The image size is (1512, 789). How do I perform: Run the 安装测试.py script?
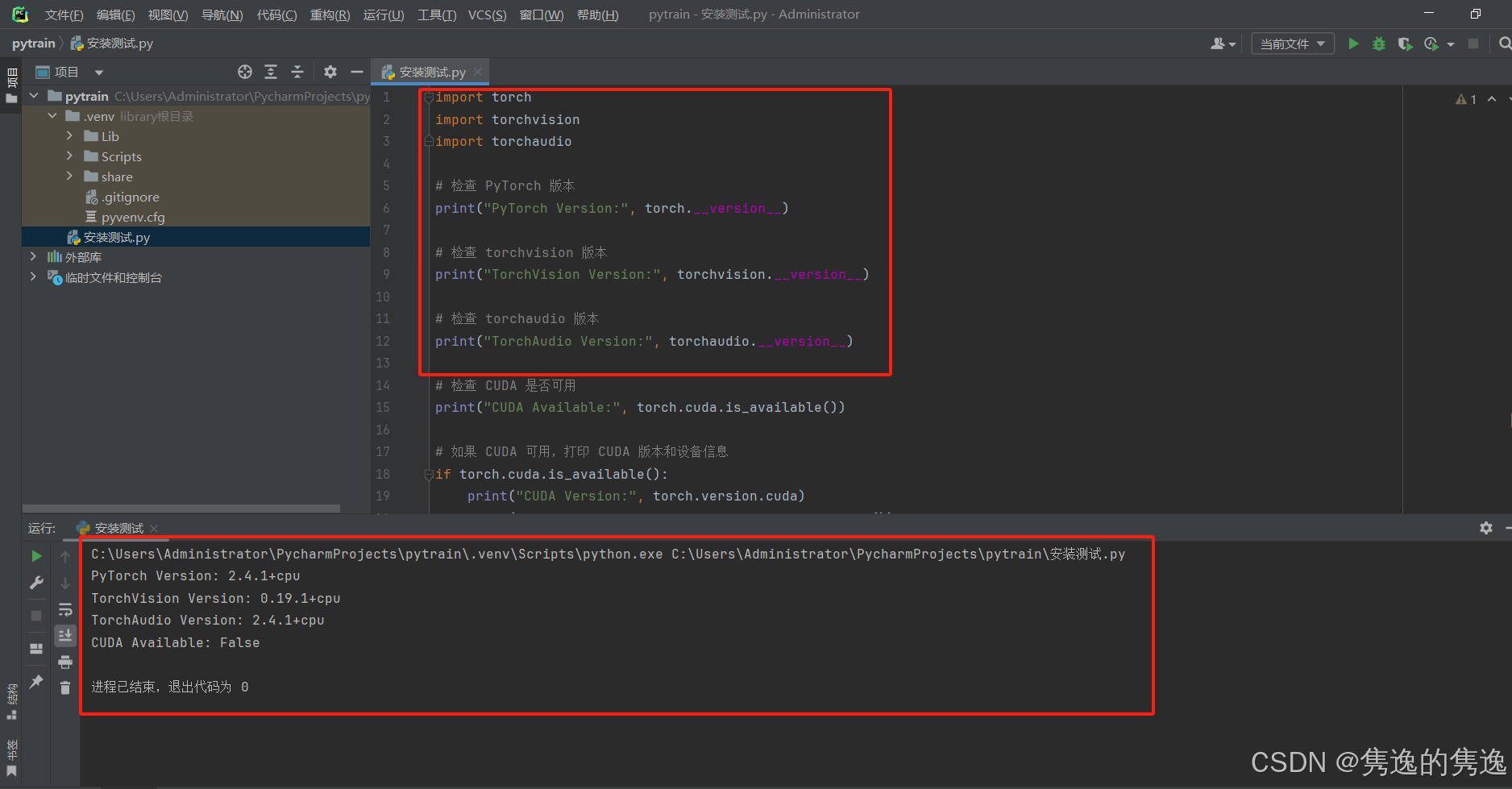click(1353, 44)
